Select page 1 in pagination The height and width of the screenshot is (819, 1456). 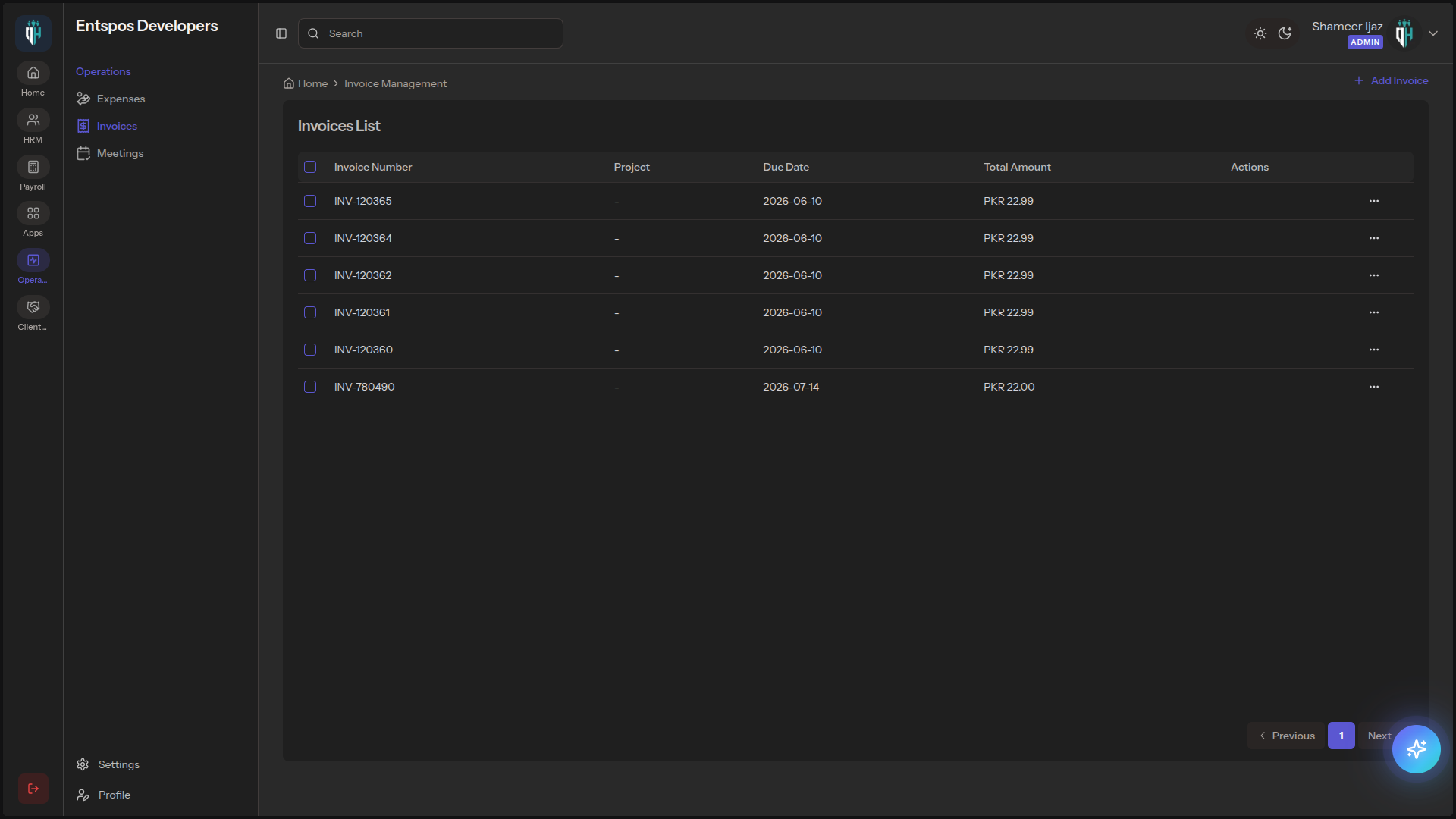1341,736
